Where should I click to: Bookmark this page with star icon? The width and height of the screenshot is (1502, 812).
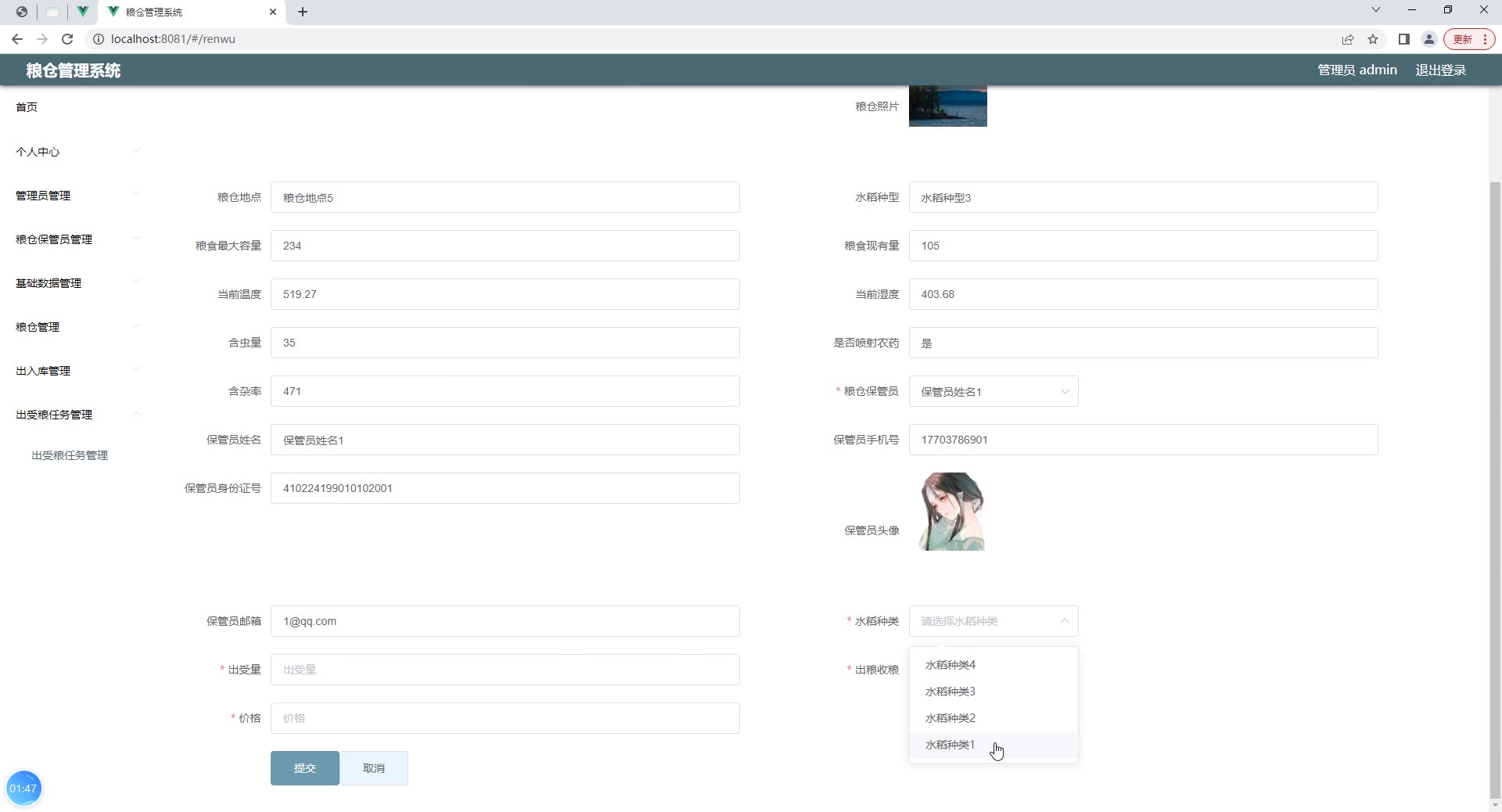[1373, 39]
